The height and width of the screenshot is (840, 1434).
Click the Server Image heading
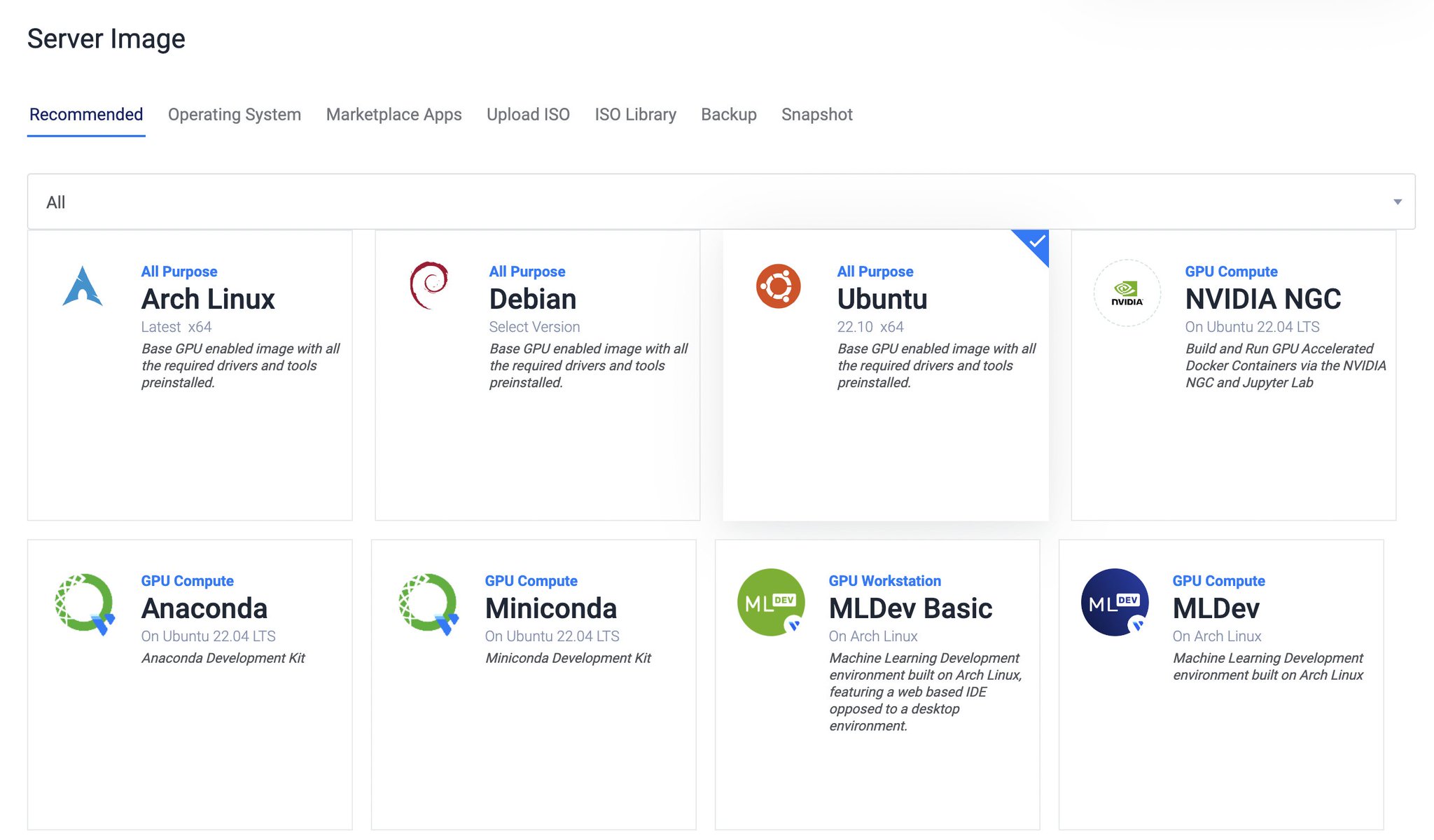point(106,38)
